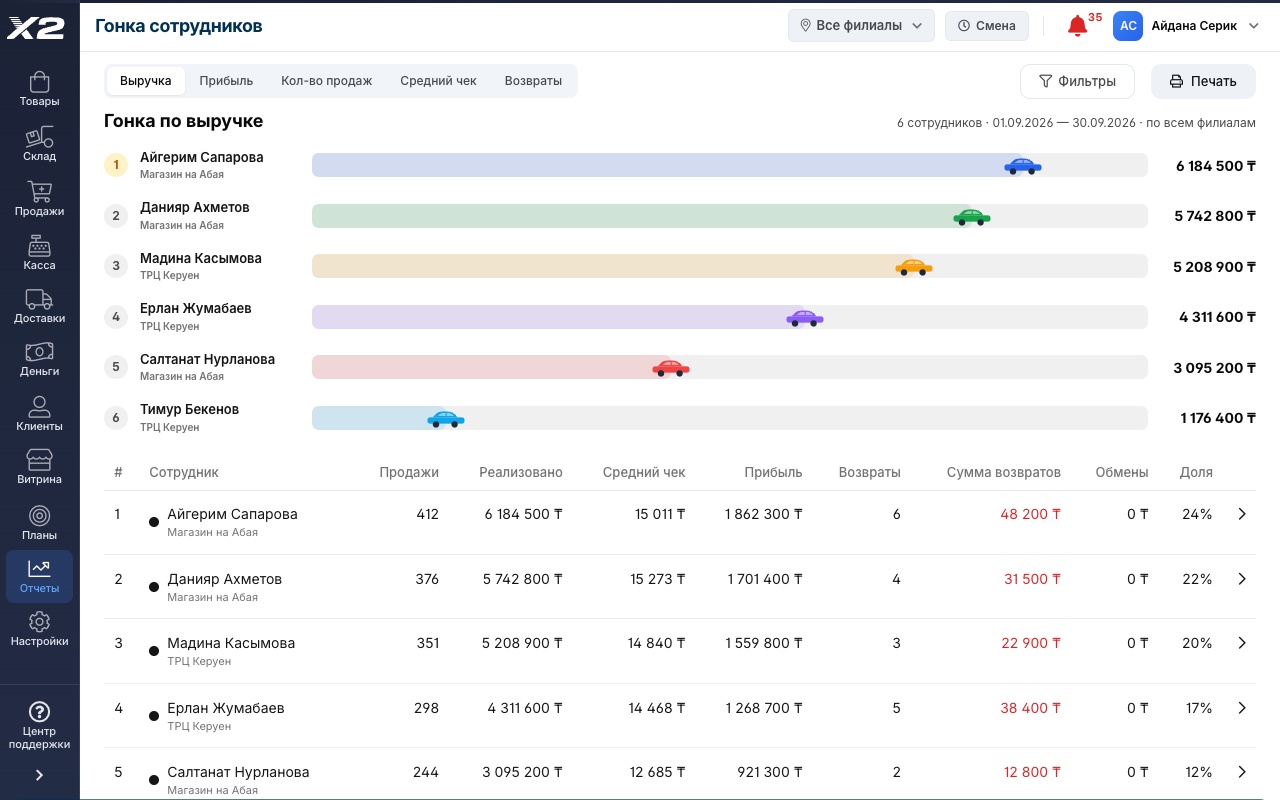
Task: Open the Касса register section
Action: [x=39, y=253]
